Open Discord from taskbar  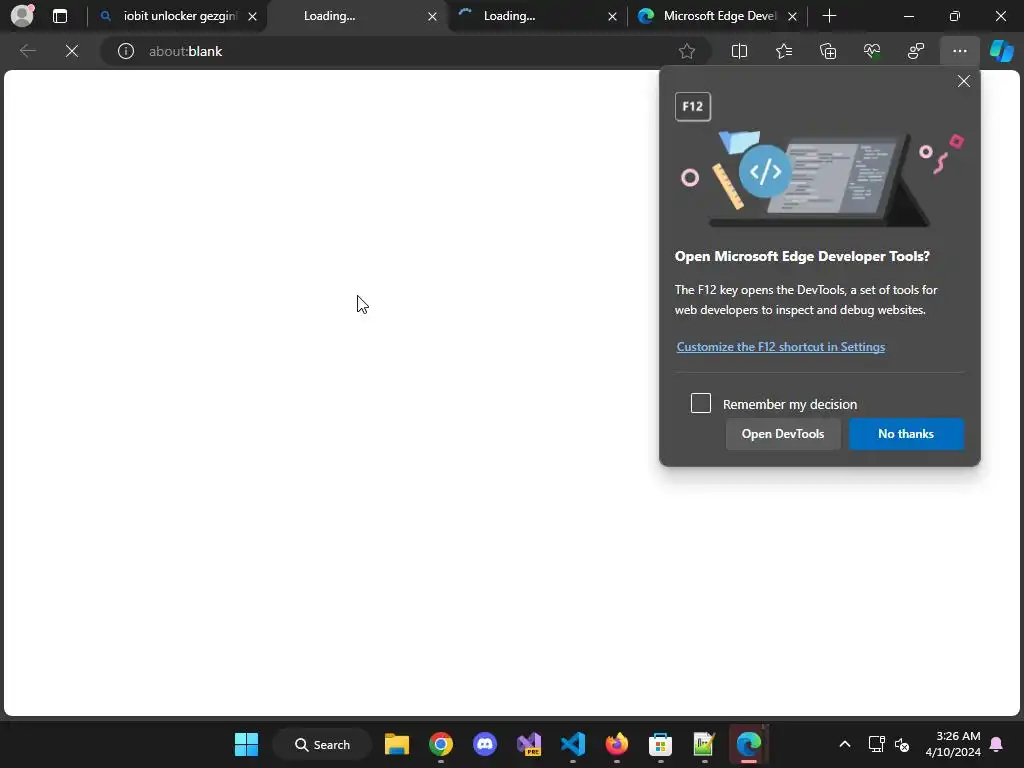click(x=485, y=744)
